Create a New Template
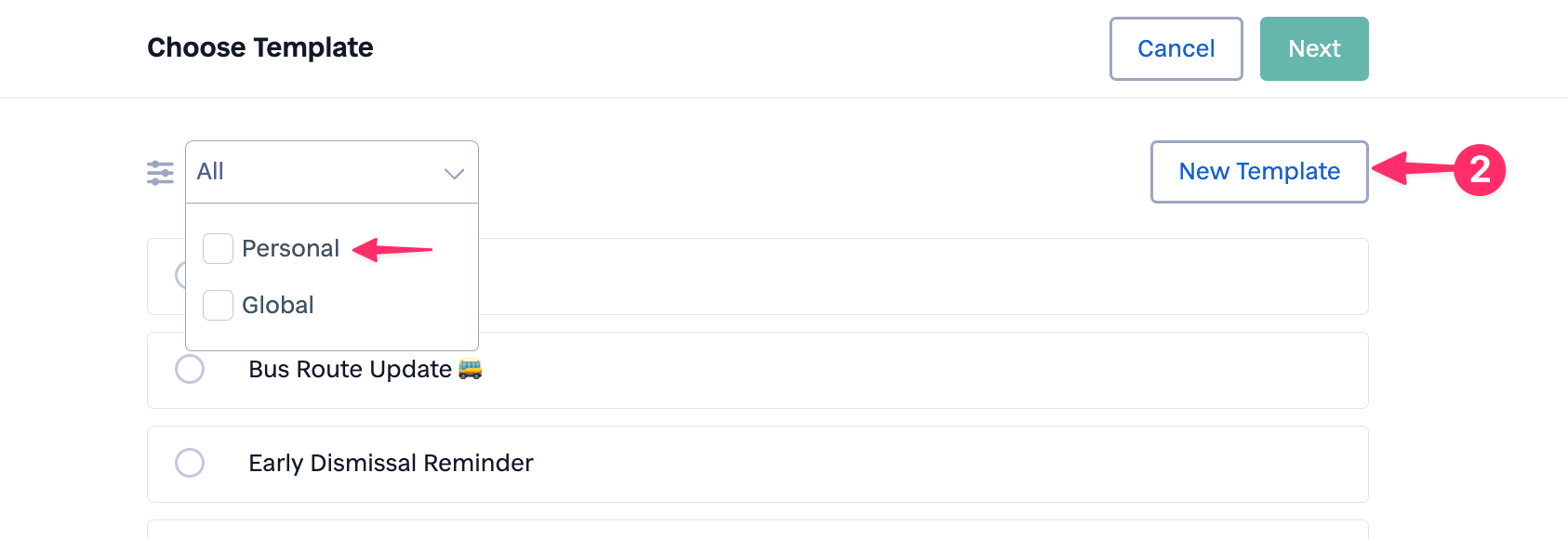This screenshot has height=539, width=1568. point(1258,172)
